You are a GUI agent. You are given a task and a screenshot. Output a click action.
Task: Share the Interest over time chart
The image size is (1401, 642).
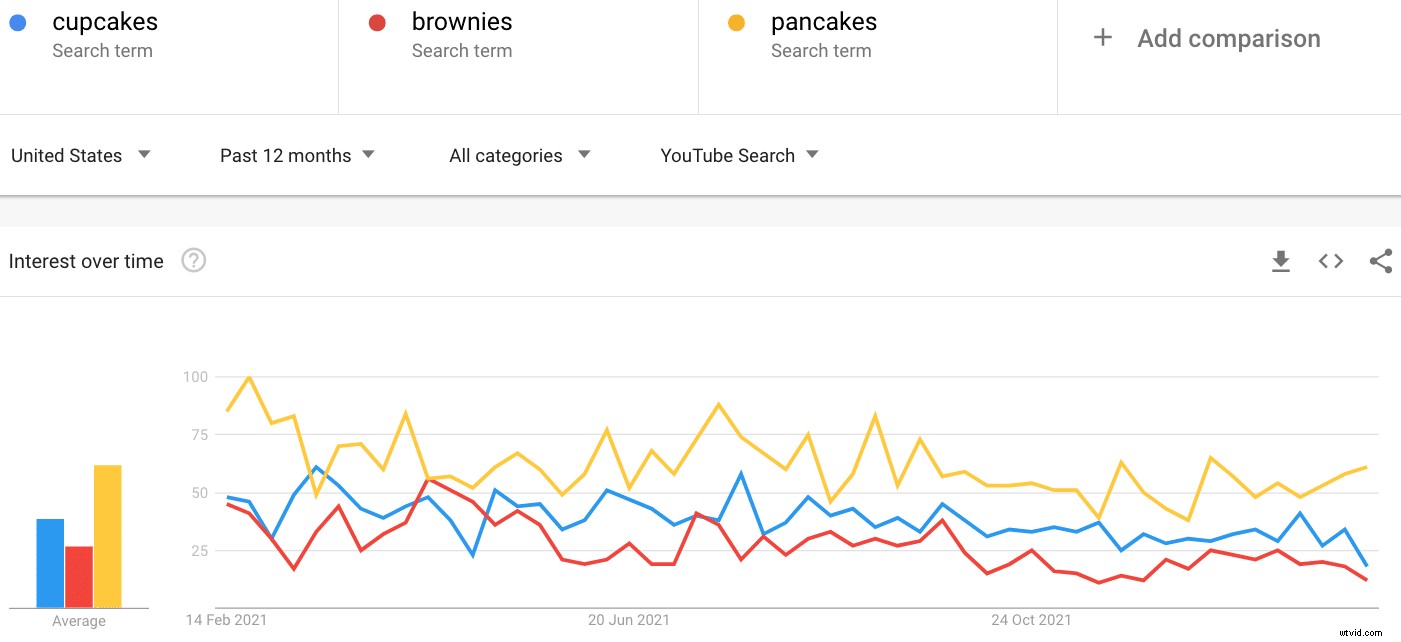pos(1381,261)
